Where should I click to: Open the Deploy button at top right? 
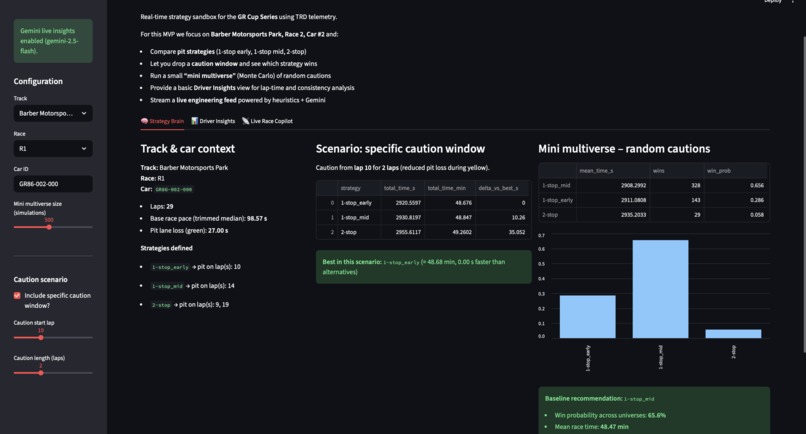click(x=772, y=2)
